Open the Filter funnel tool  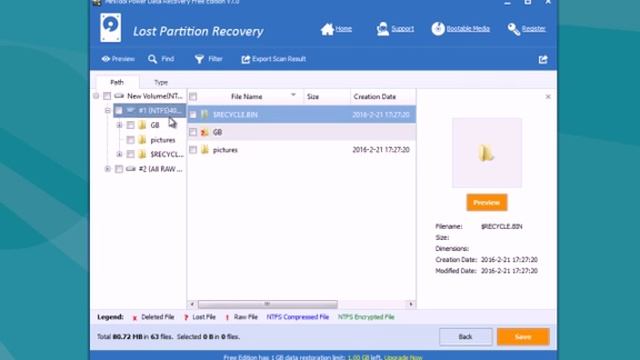199,59
